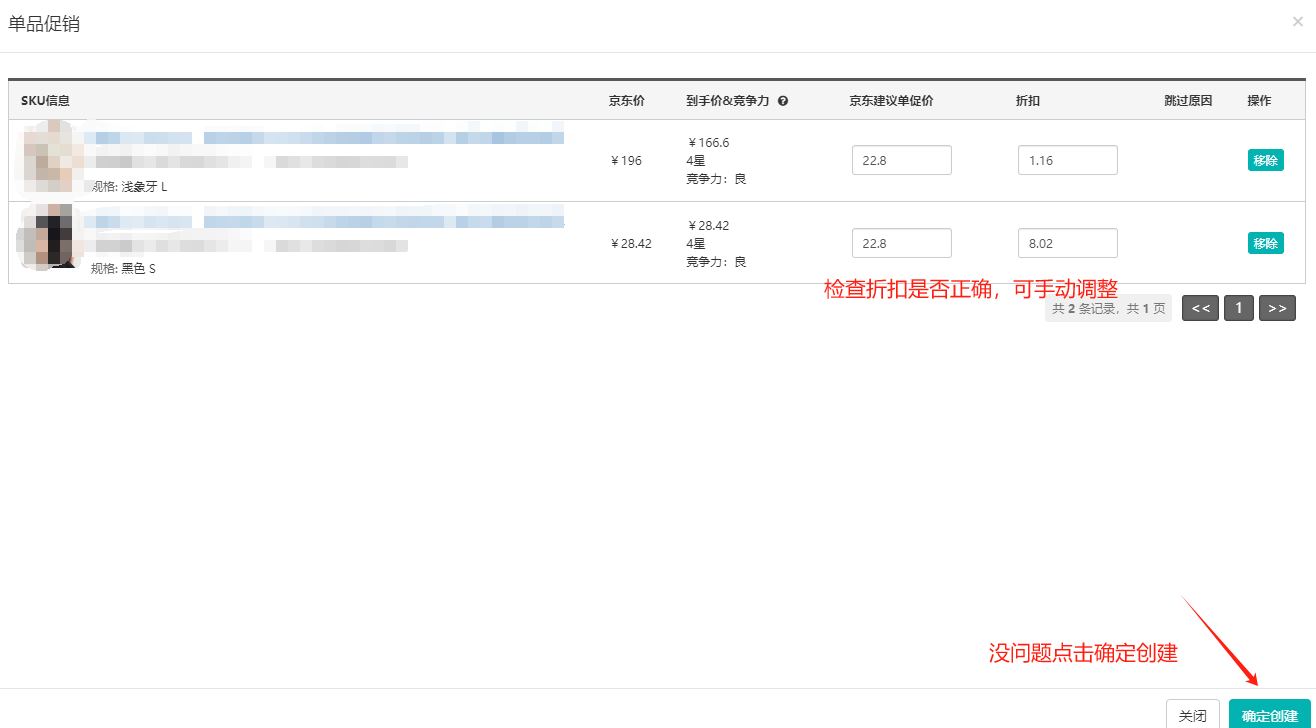This screenshot has width=1316, height=728.
Task: Click the help icon beside 到手价&竞争力
Action: pyautogui.click(x=783, y=101)
